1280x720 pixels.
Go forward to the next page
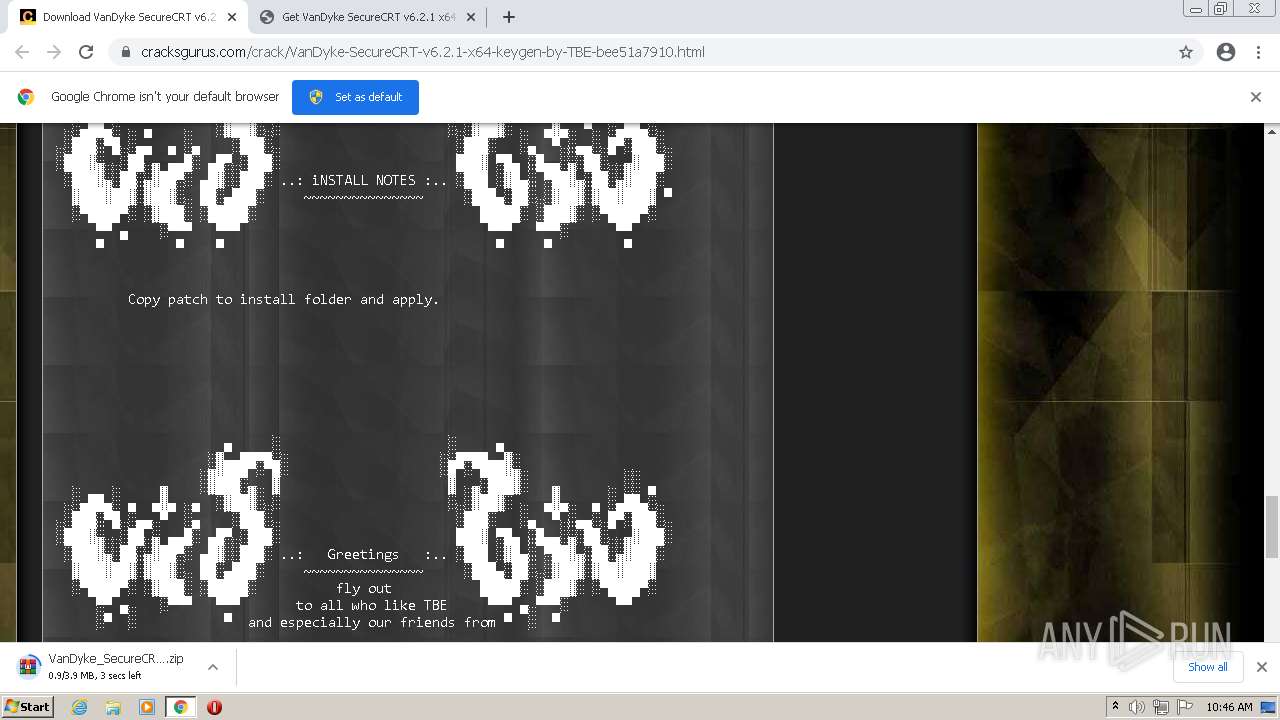tap(54, 52)
